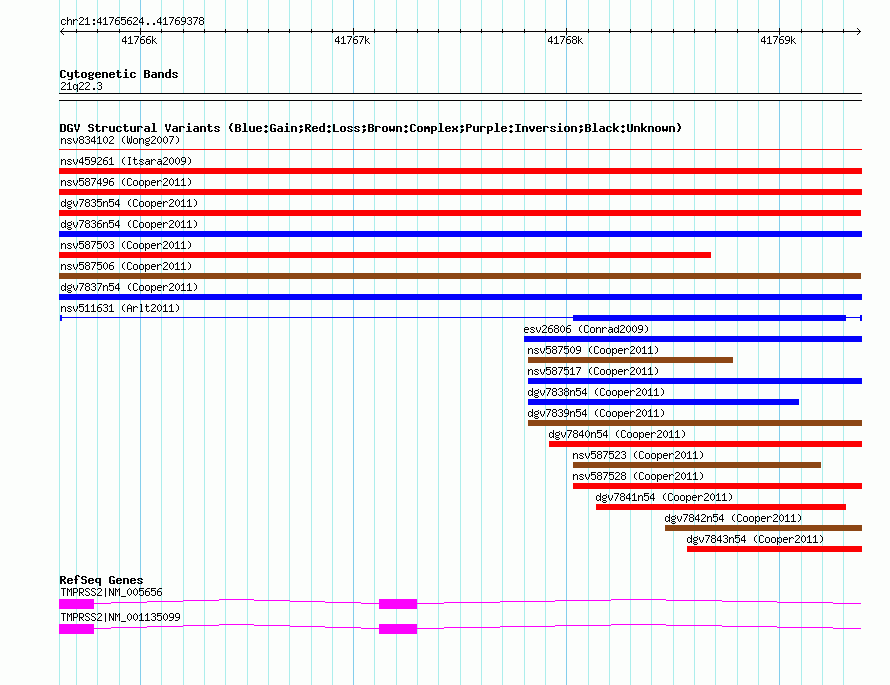
Task: Click the chr21:41765624..41769378 coordinate label
Action: tap(132, 21)
